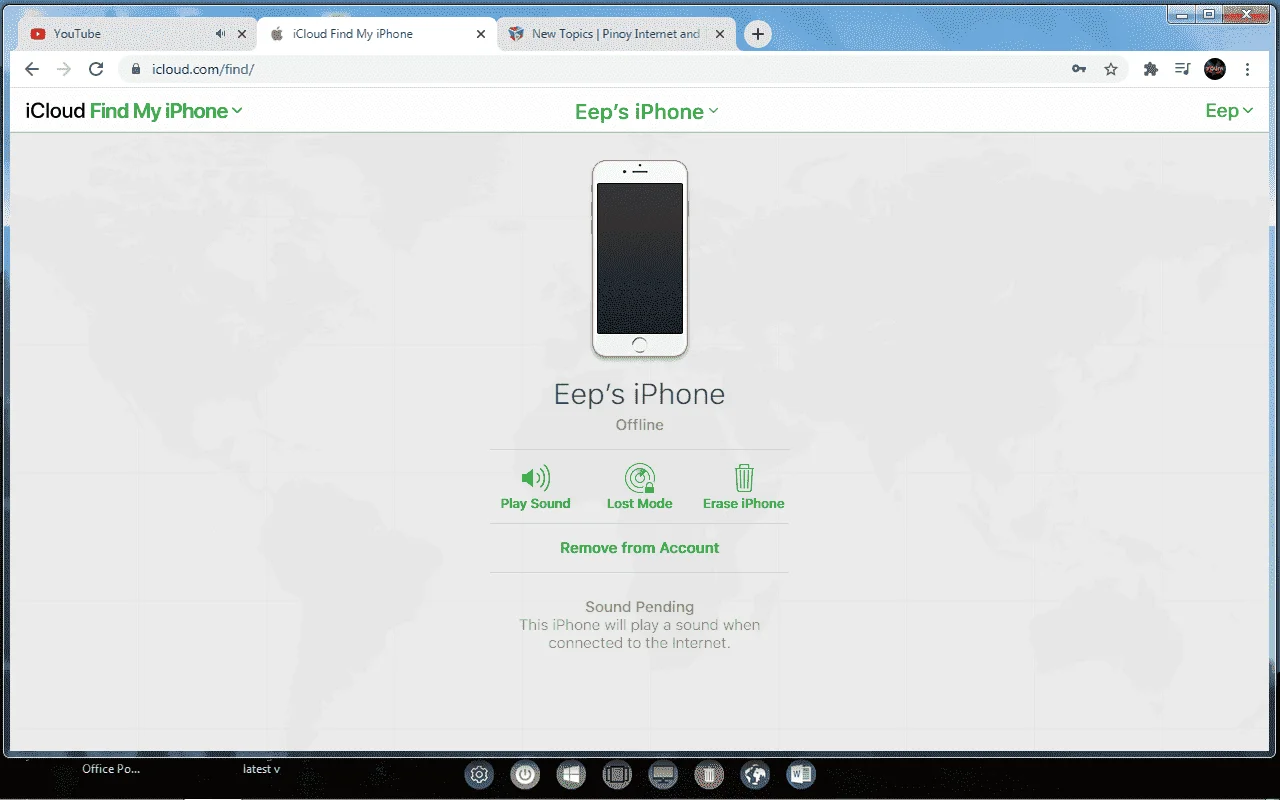Go back to the previous page

point(32,69)
